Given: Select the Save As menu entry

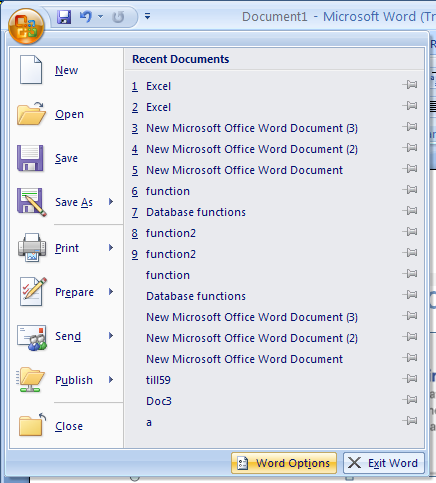Looking at the screenshot, I should pos(74,202).
